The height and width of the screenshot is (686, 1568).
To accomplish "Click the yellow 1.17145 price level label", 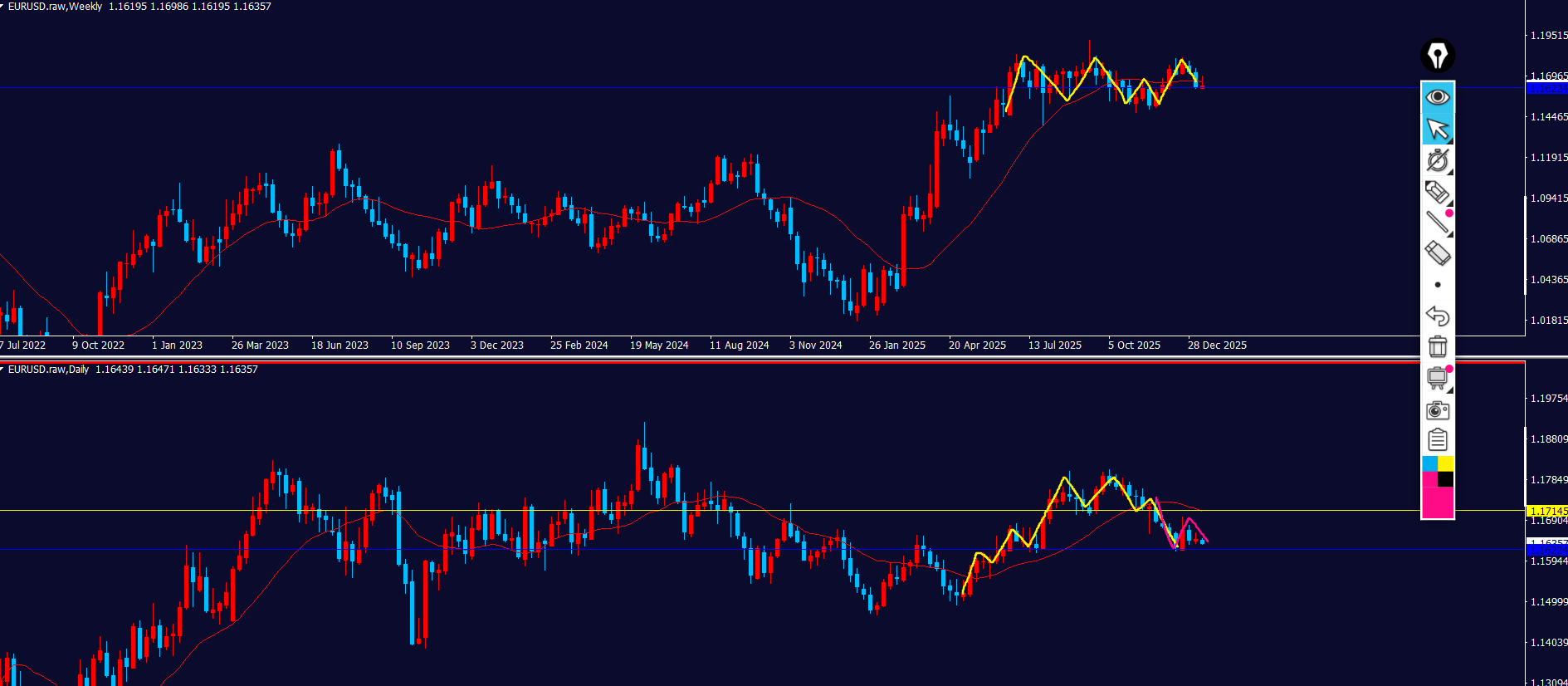I will [1546, 511].
